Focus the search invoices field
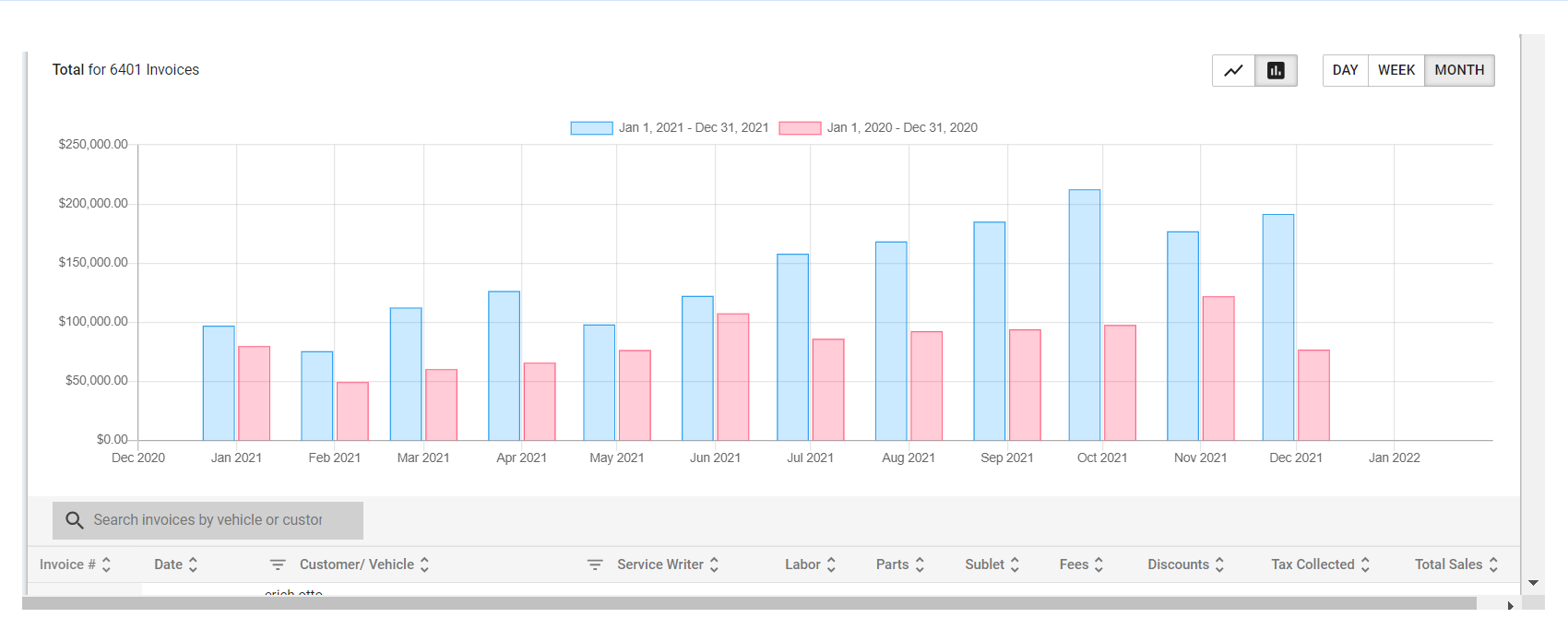The height and width of the screenshot is (618, 1568). click(221, 520)
